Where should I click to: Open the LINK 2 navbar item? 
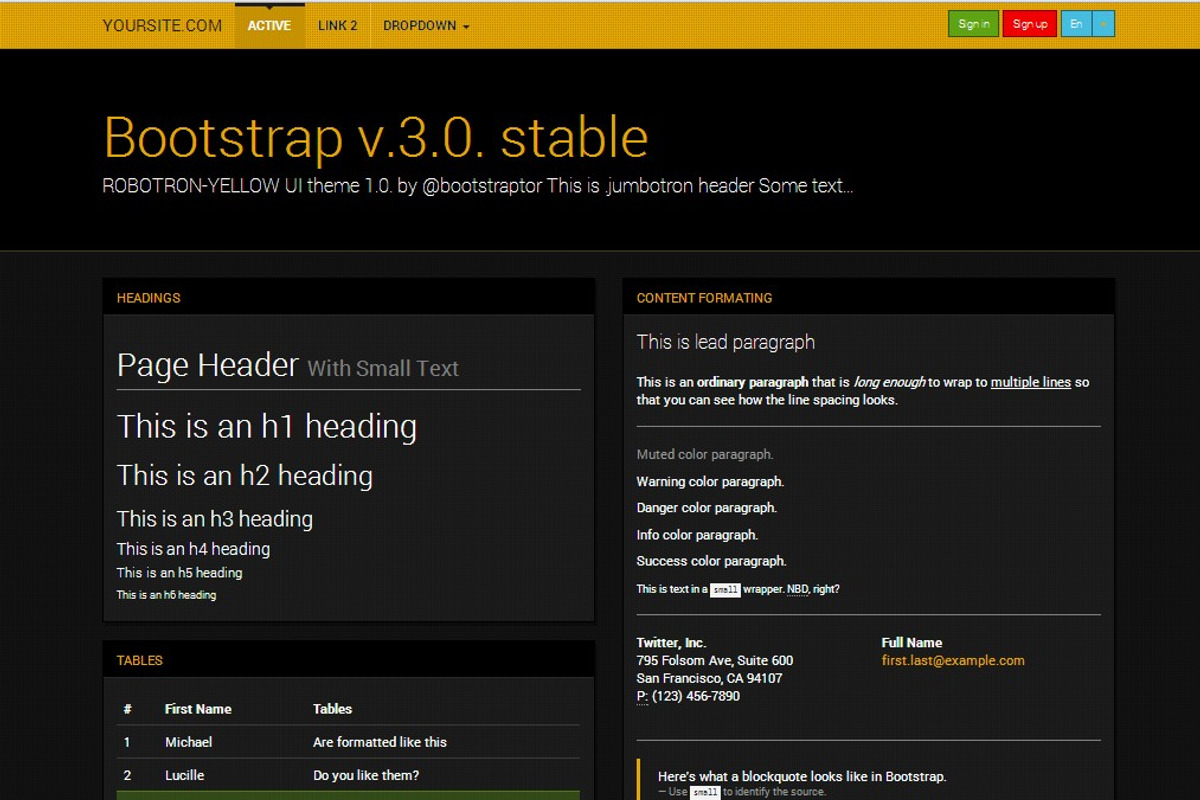(x=338, y=25)
